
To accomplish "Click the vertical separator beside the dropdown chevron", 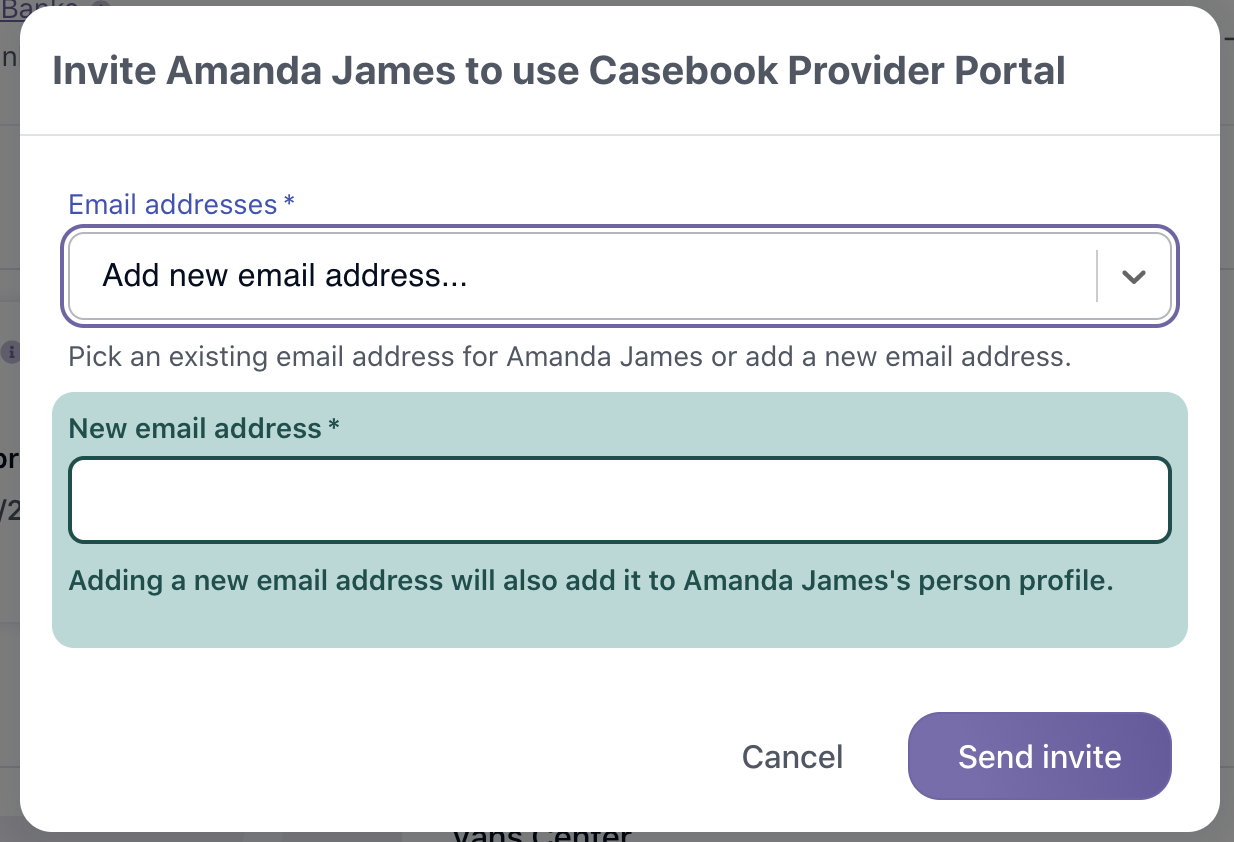I will click(x=1097, y=277).
